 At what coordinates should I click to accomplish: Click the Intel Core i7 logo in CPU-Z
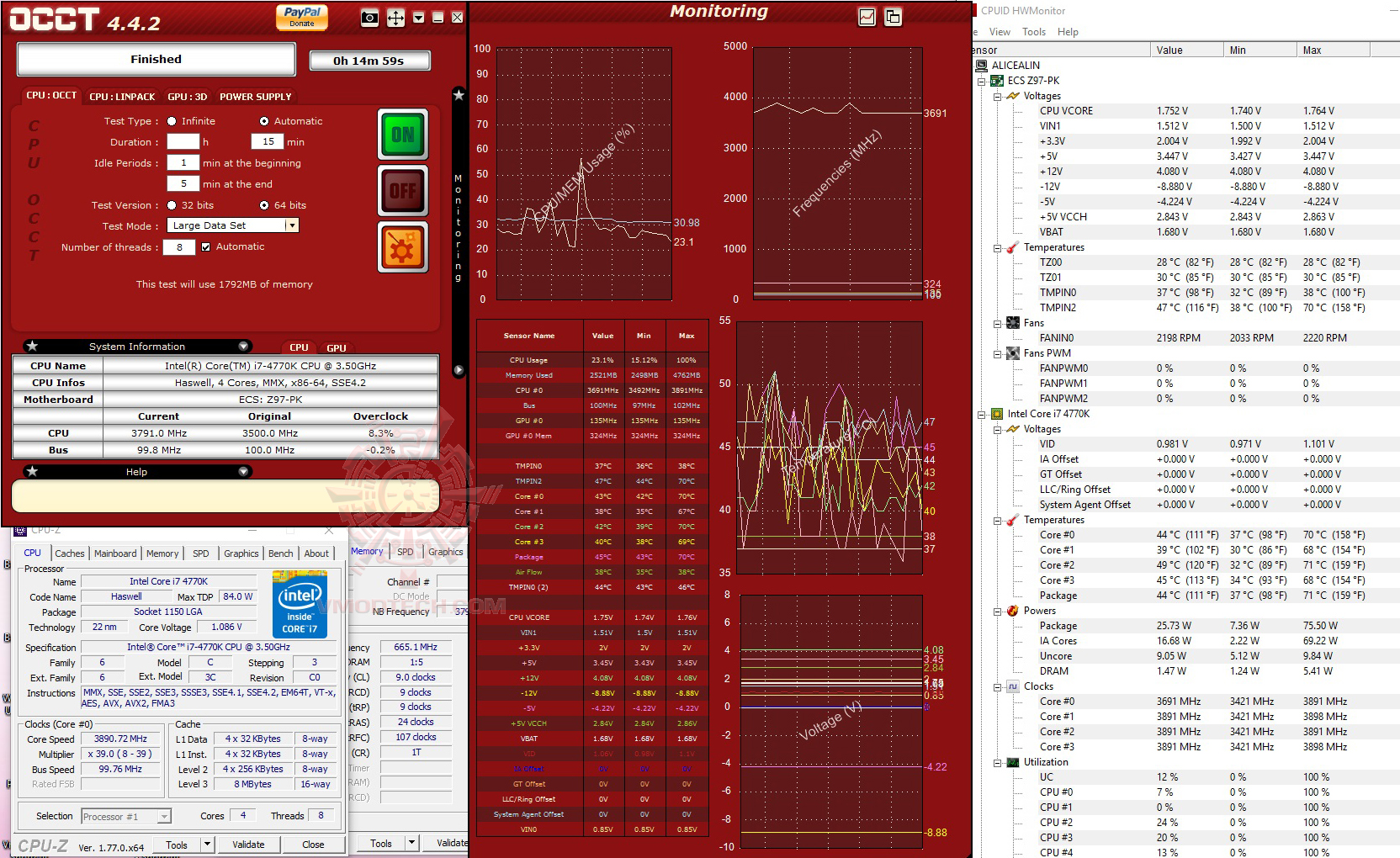[x=300, y=604]
